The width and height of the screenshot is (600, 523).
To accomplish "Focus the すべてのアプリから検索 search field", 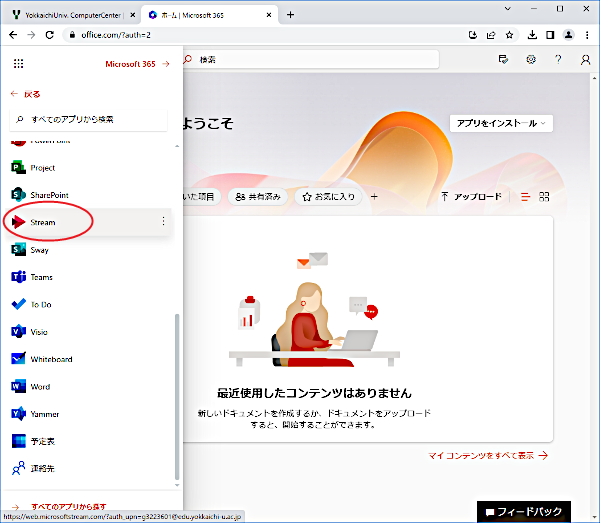I will tap(88, 120).
